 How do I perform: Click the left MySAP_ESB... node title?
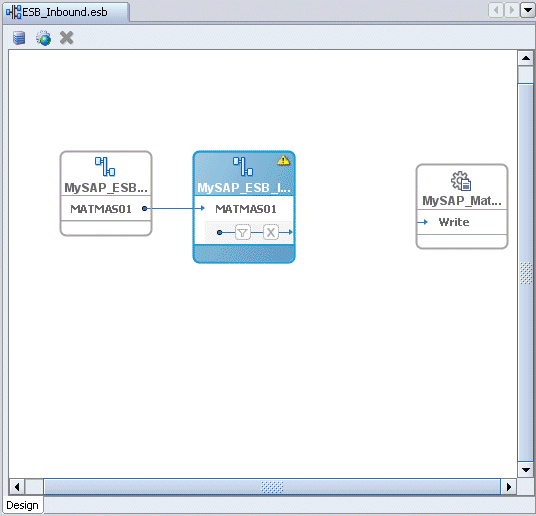(106, 188)
